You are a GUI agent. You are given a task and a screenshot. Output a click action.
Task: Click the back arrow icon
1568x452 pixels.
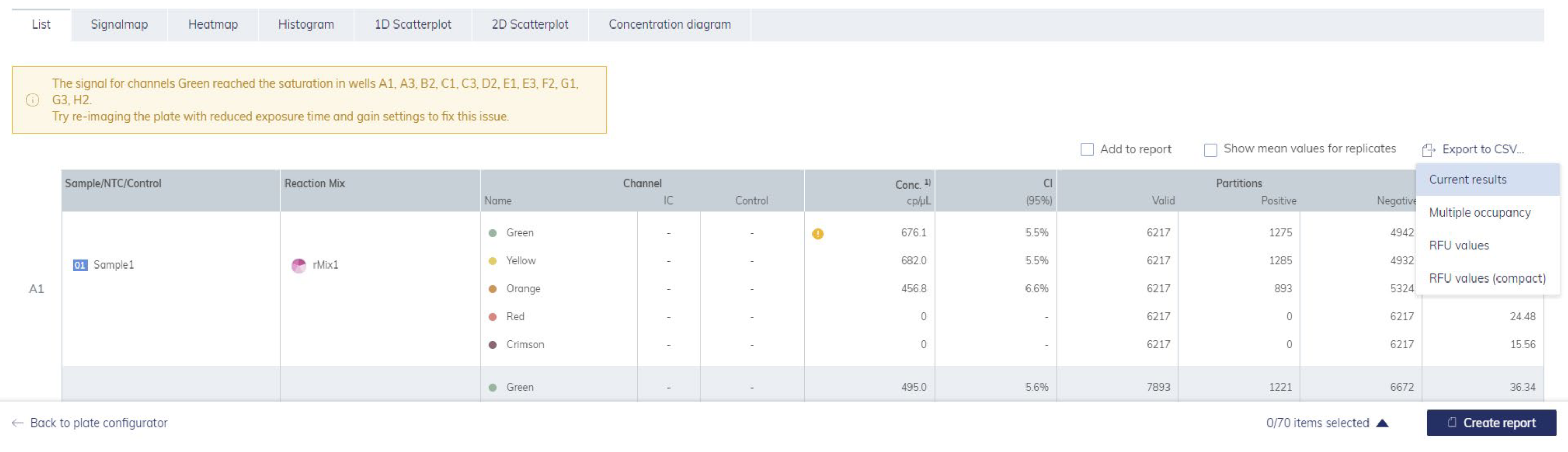click(18, 423)
